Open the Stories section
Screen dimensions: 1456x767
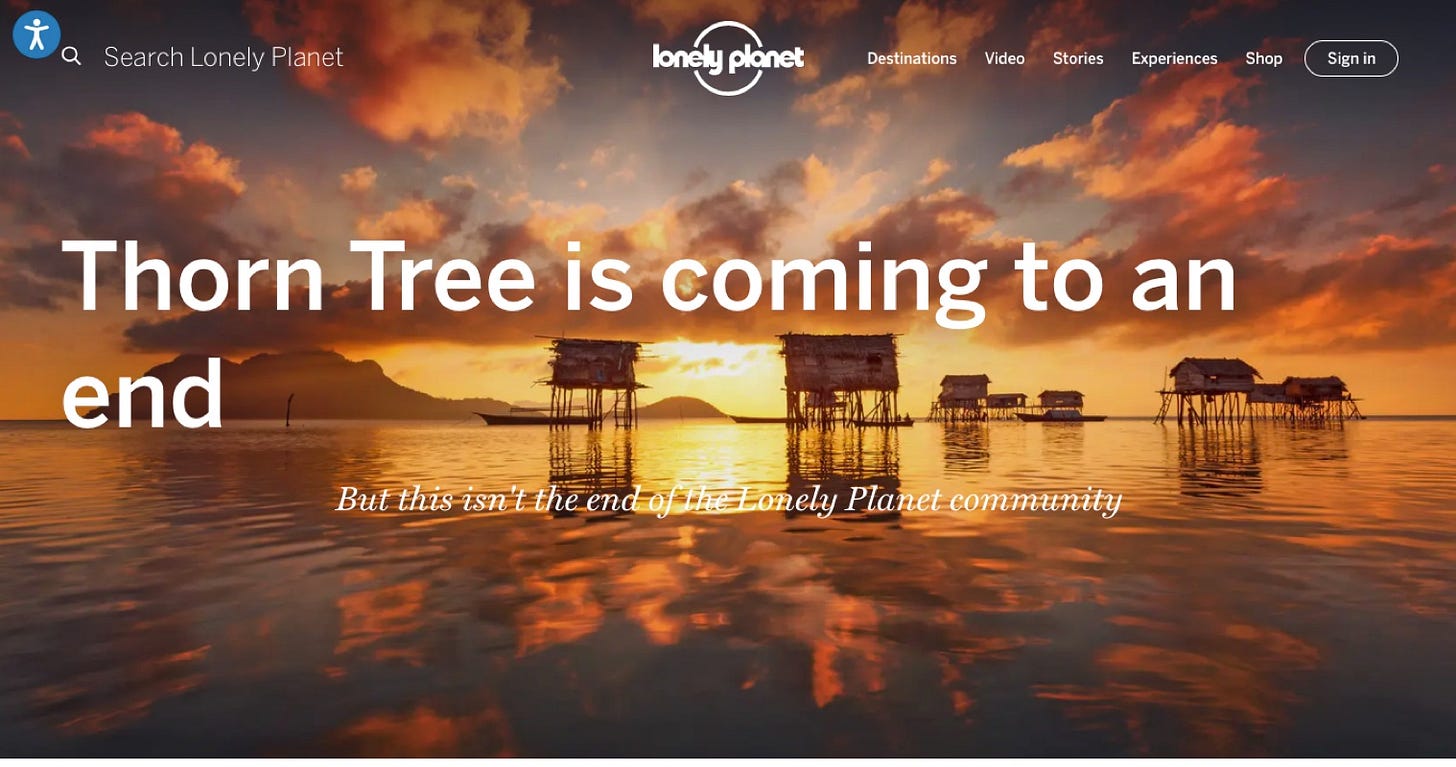click(1078, 58)
